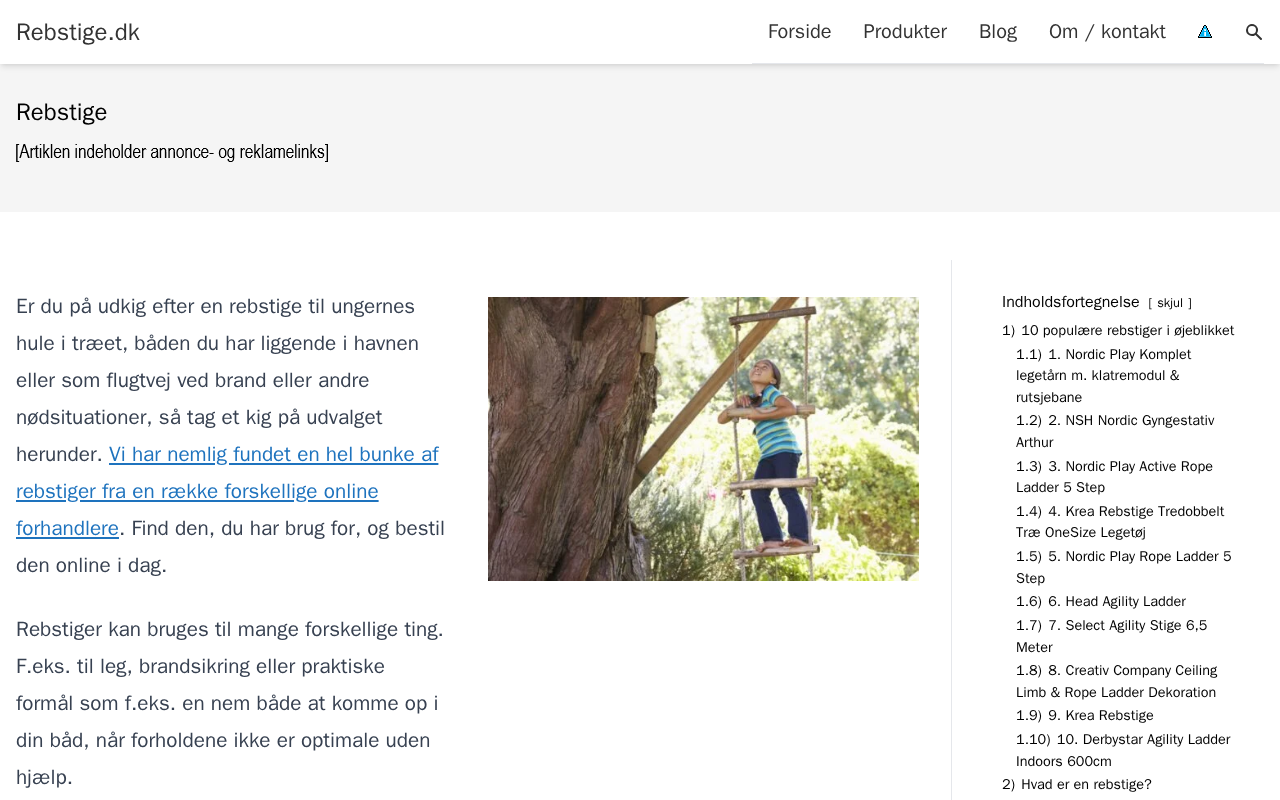Jump to Nordic Play Active Rope Ladder

coord(1114,477)
